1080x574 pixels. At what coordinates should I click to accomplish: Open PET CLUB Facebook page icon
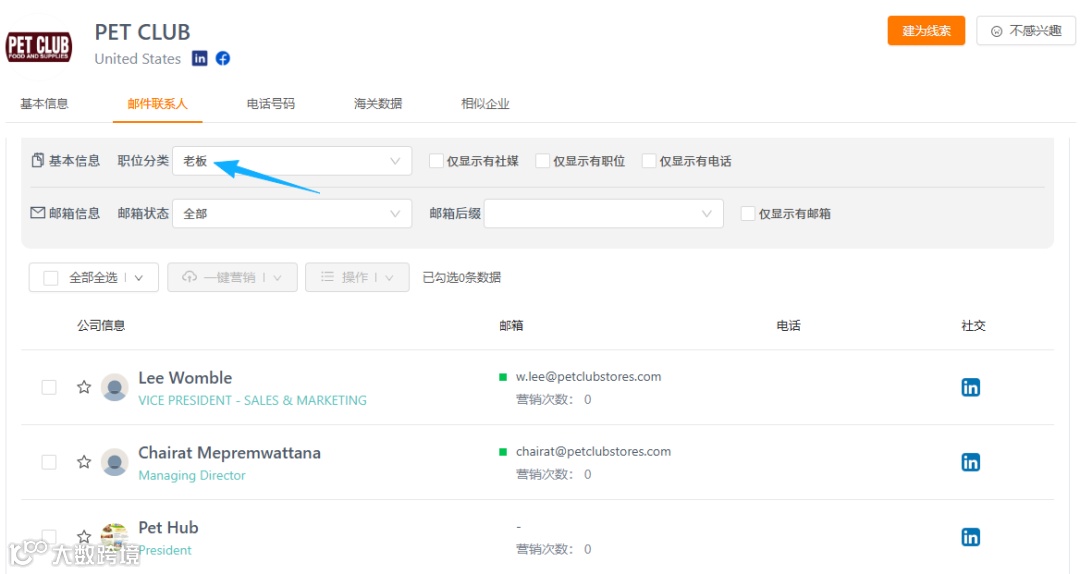coord(222,59)
